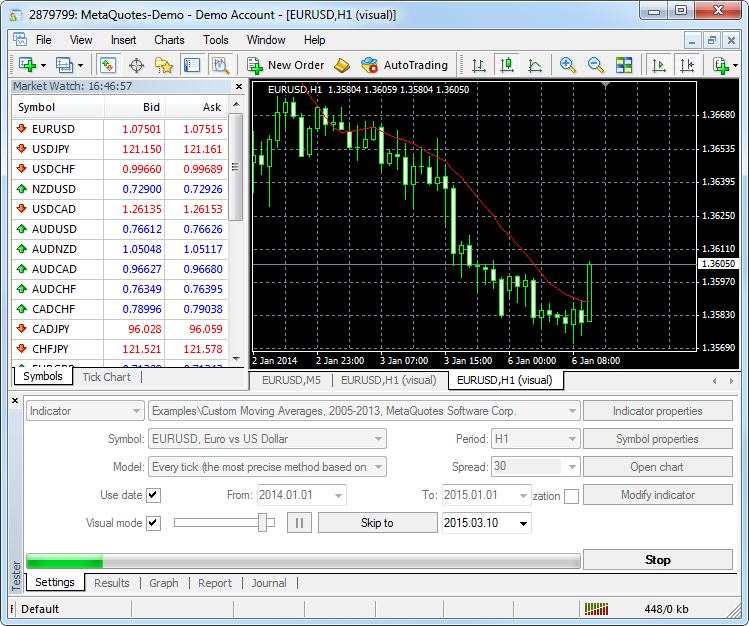Click the visual mode speed slider handle

(262, 522)
